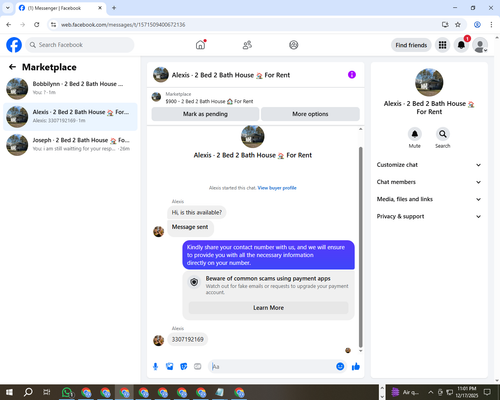Select the Messenger | Facebook browser tab
This screenshot has height=400, width=500.
point(60,8)
